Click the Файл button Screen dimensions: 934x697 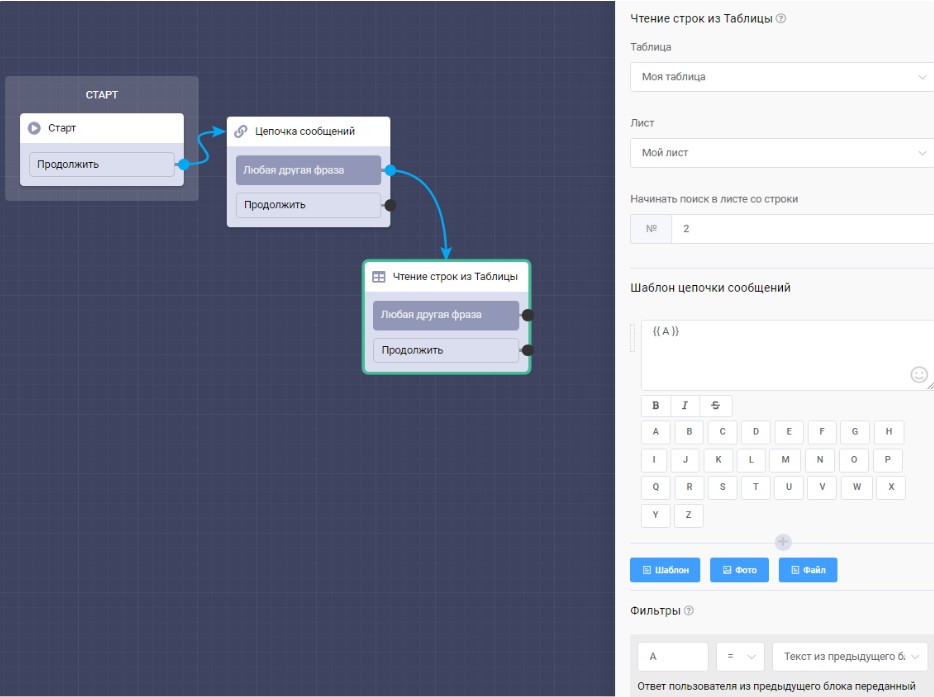point(808,570)
